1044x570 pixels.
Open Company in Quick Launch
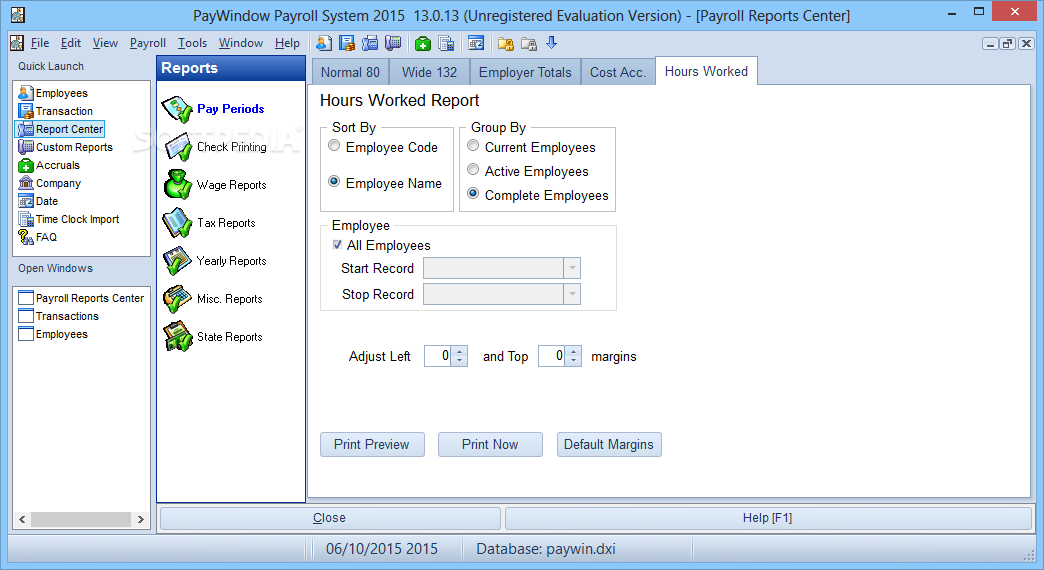[50, 183]
